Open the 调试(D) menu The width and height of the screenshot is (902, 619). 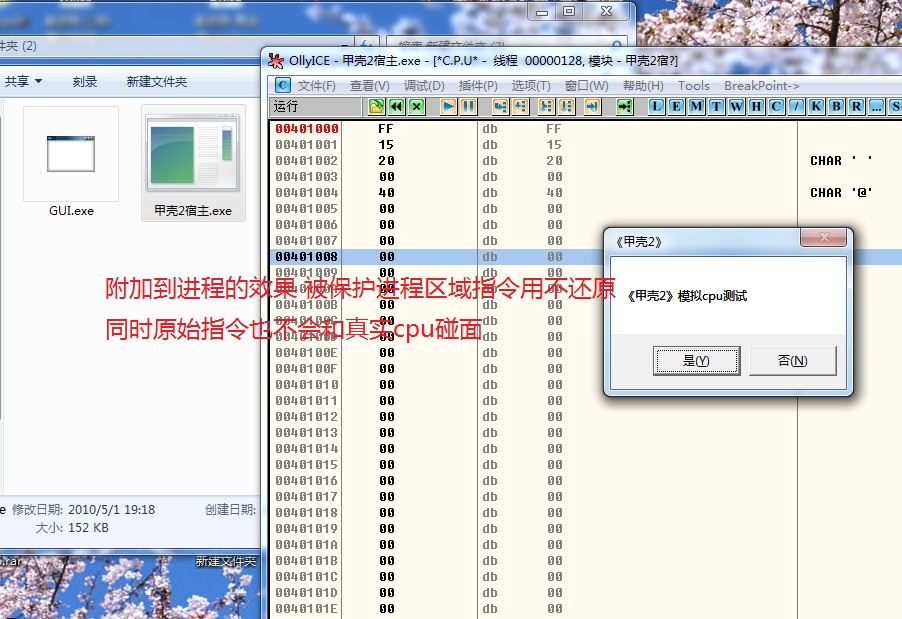point(424,86)
